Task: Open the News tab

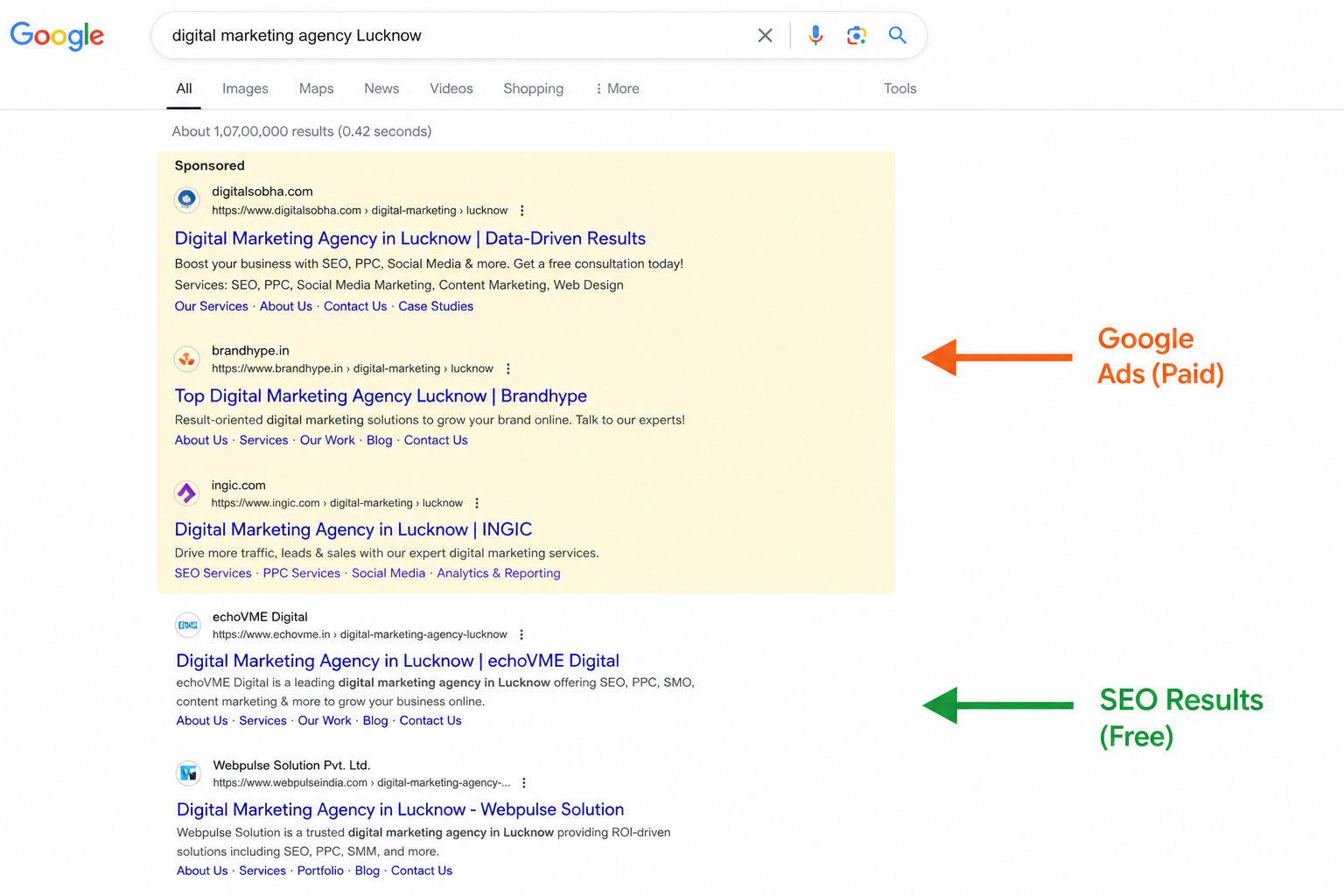Action: pyautogui.click(x=381, y=88)
